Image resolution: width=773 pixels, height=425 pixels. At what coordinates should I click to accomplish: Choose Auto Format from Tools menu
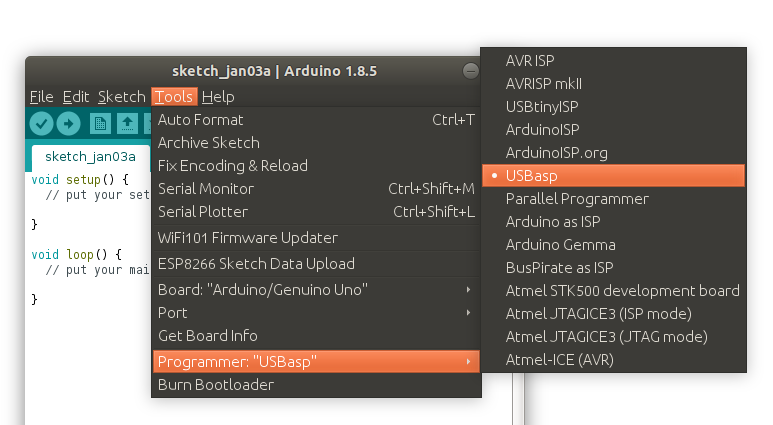pos(316,120)
